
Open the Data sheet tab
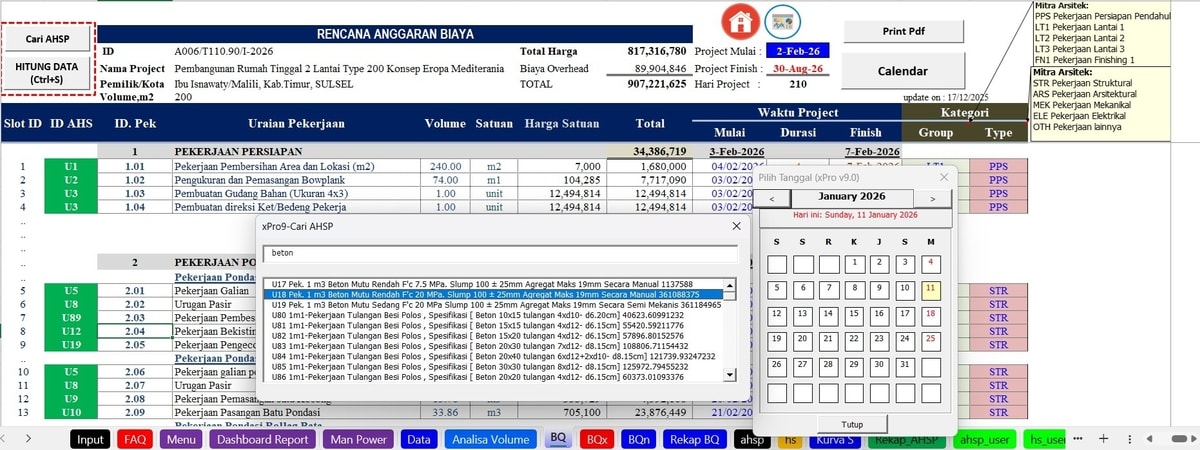click(x=419, y=438)
